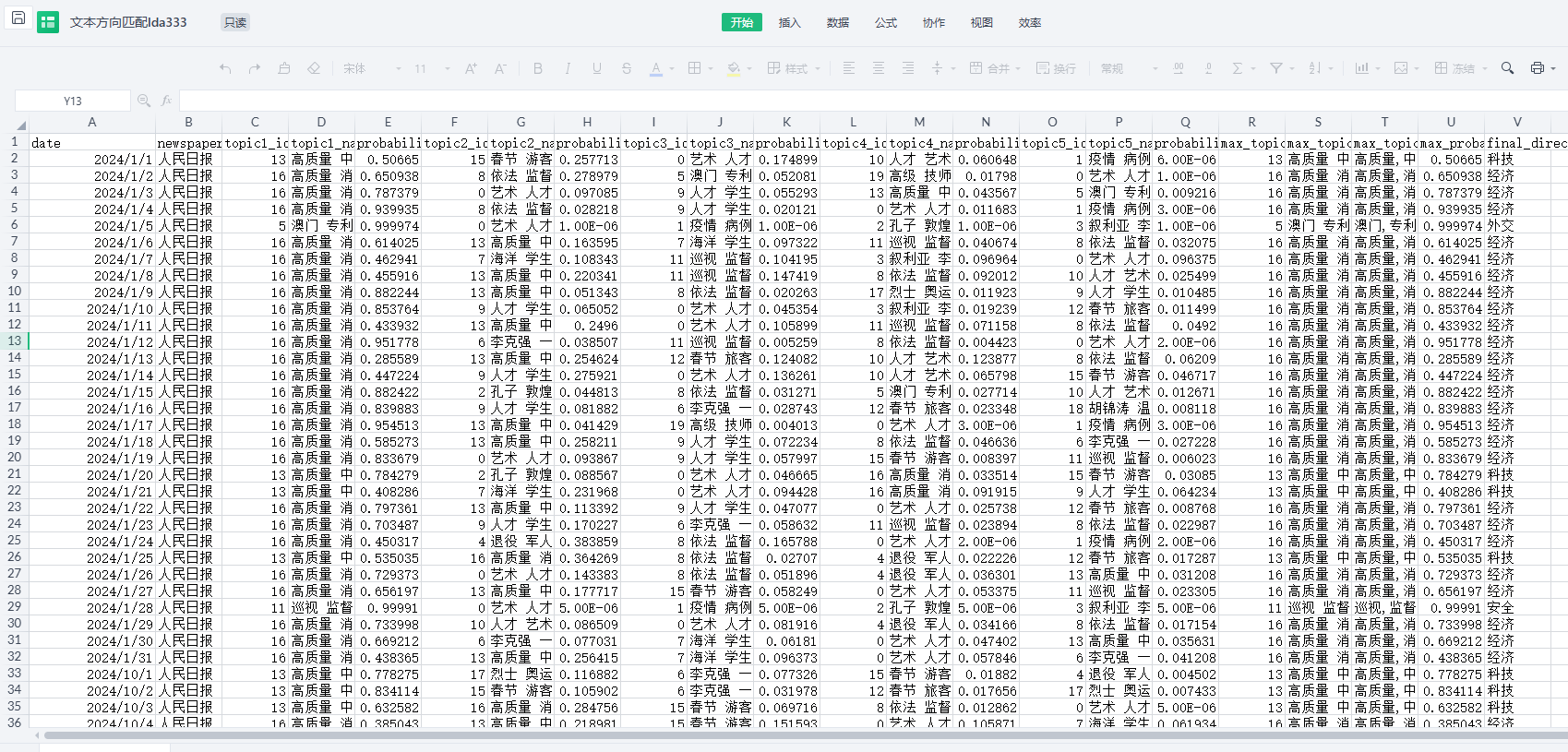The height and width of the screenshot is (752, 1568).
Task: Align text left
Action: 849,68
